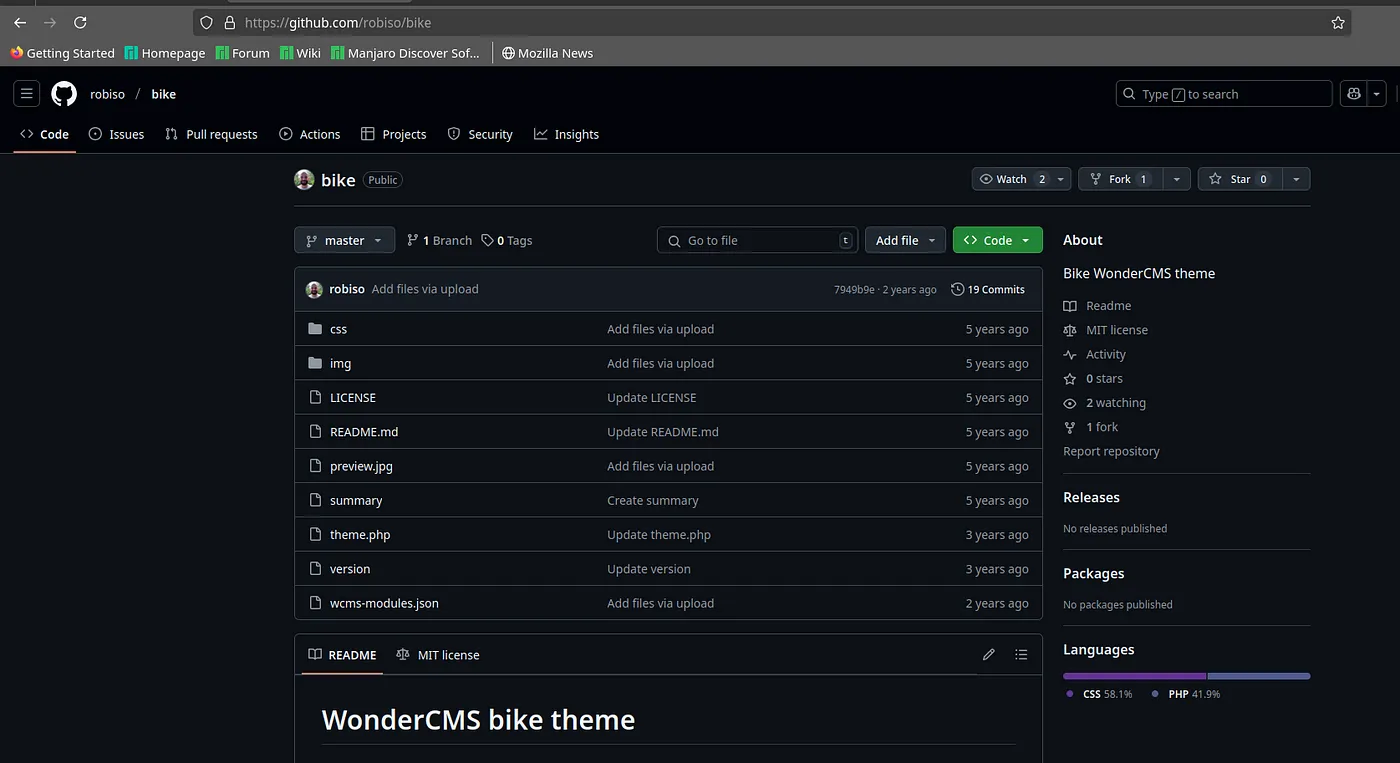This screenshot has height=763, width=1400.
Task: Star the bike repository
Action: coord(1239,179)
